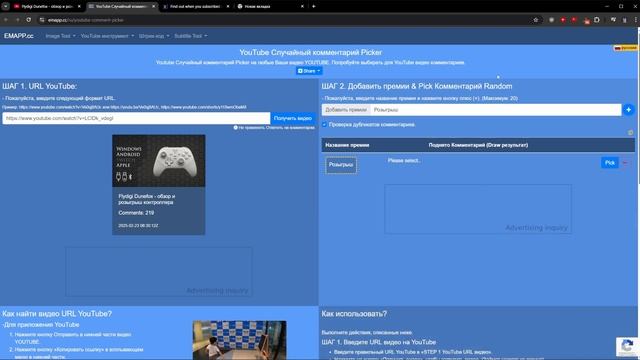Click the 'Comments: 219' text
This screenshot has height=360, width=640.
(x=136, y=213)
